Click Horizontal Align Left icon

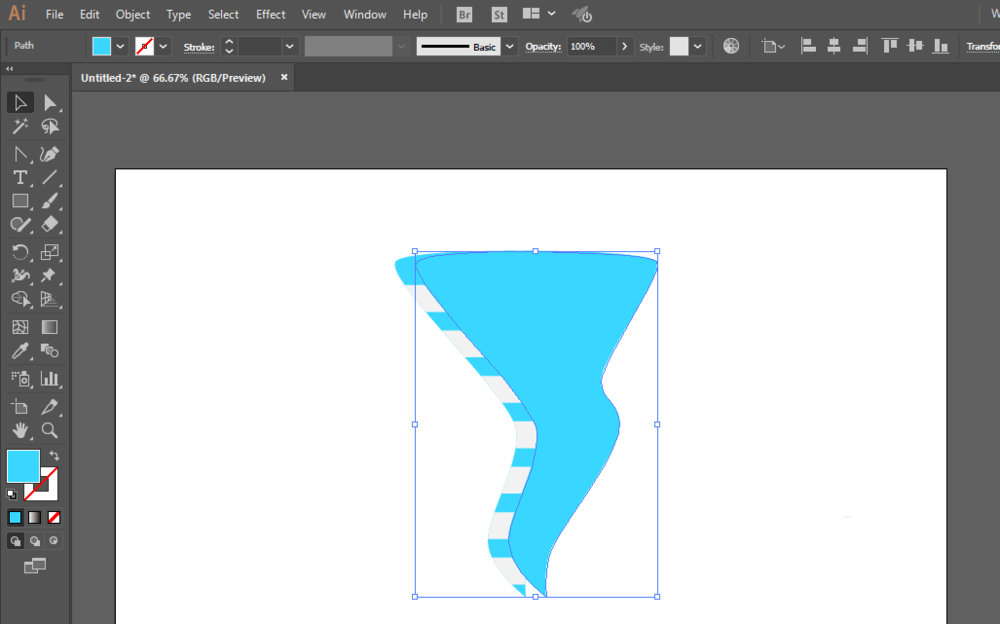(809, 46)
